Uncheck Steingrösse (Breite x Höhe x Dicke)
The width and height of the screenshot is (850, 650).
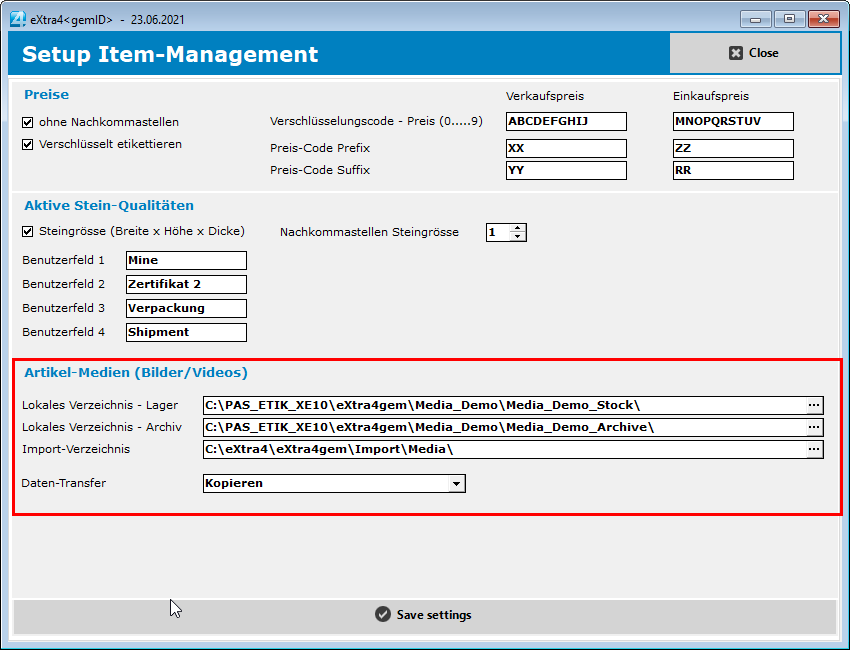coord(28,232)
